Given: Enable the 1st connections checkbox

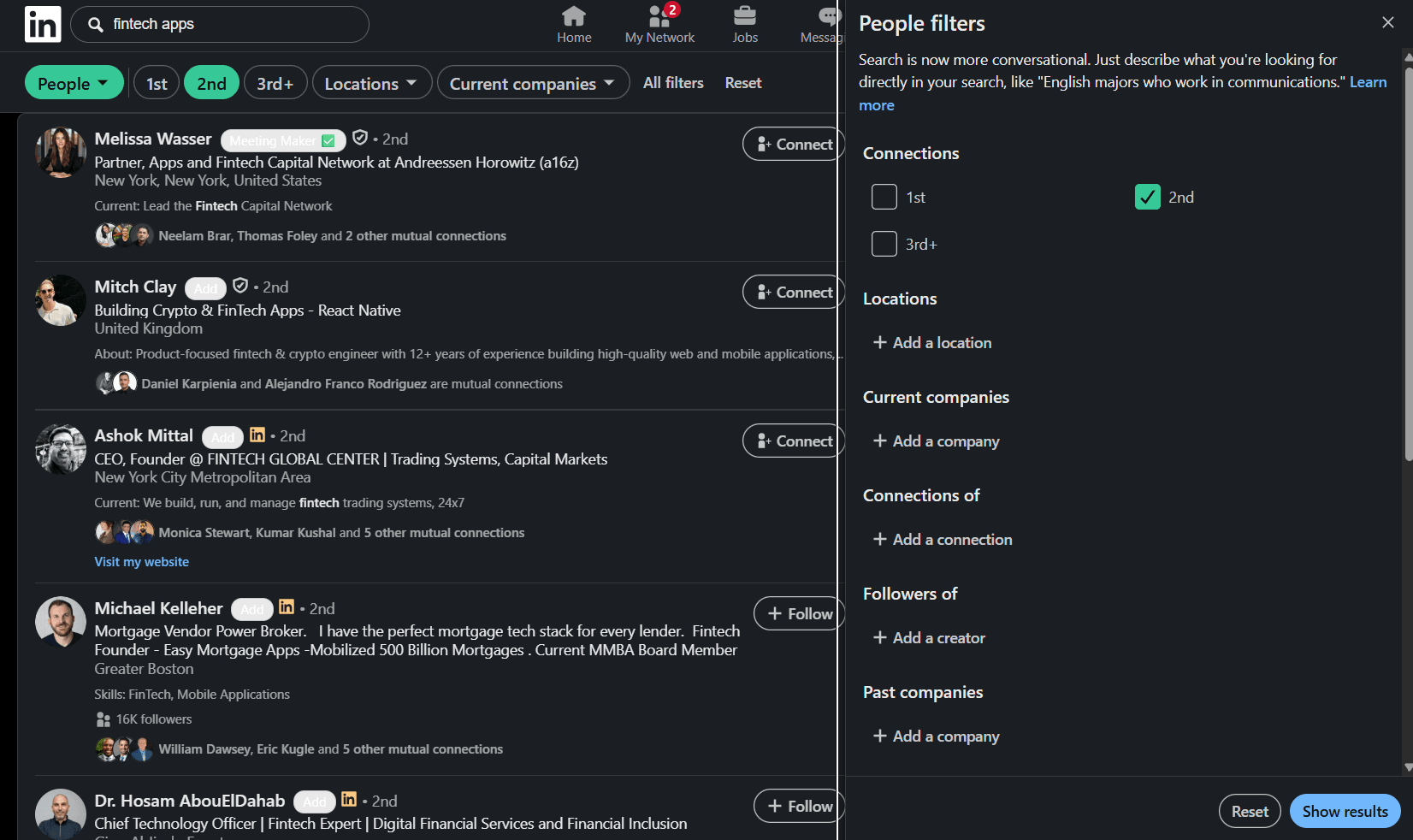Looking at the screenshot, I should 884,197.
